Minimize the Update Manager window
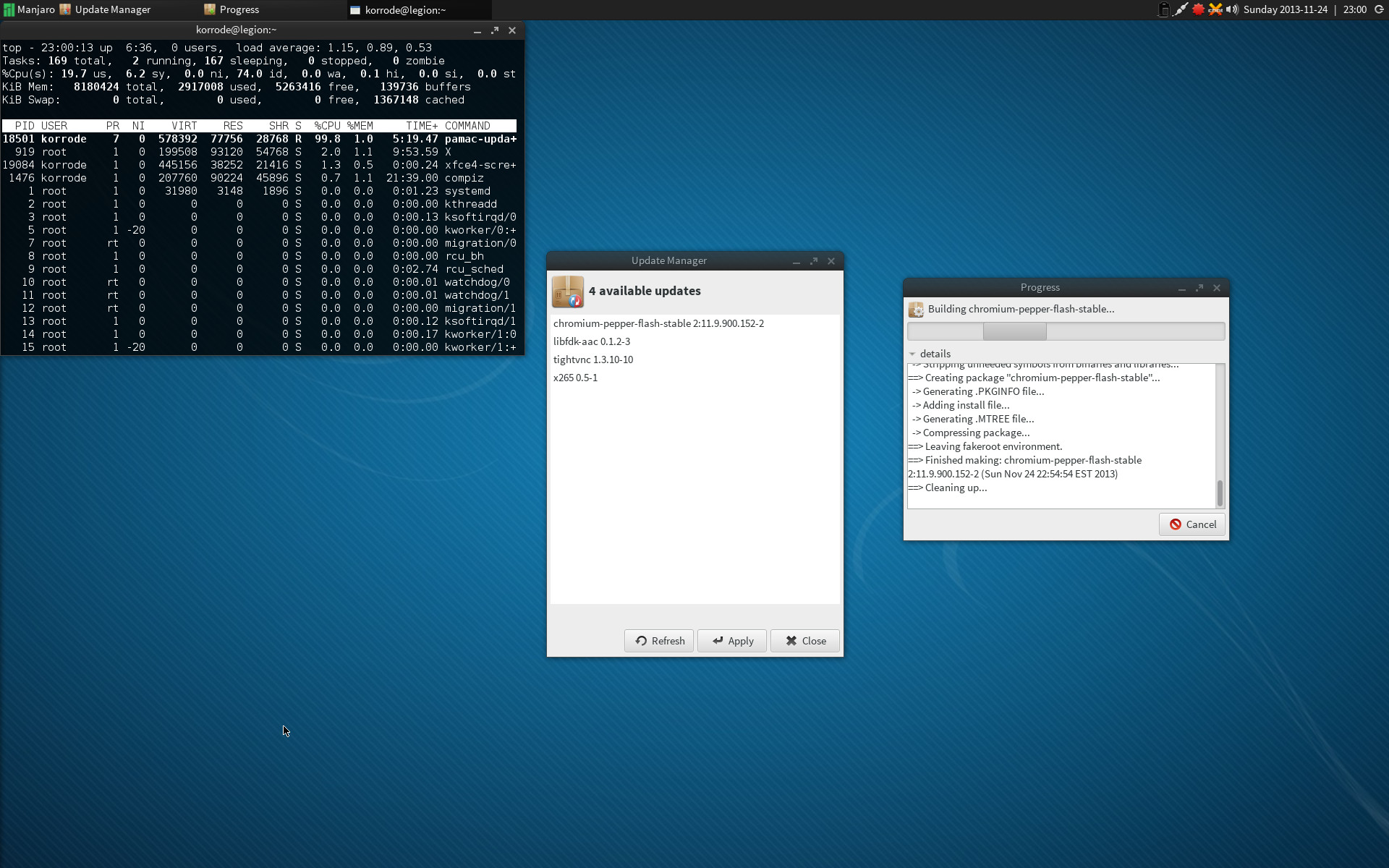The width and height of the screenshot is (1389, 868). (x=797, y=261)
